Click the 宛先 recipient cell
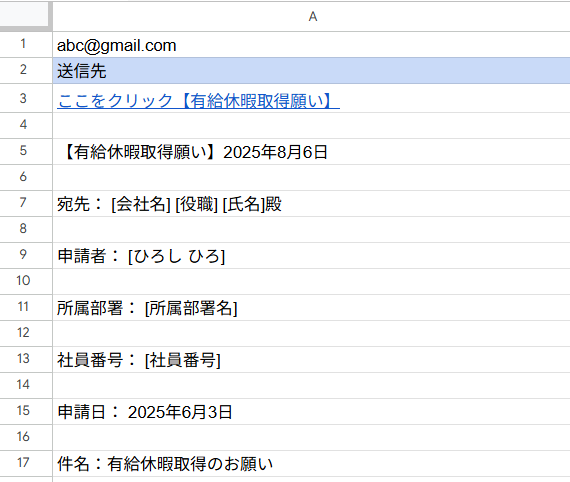 (312, 204)
